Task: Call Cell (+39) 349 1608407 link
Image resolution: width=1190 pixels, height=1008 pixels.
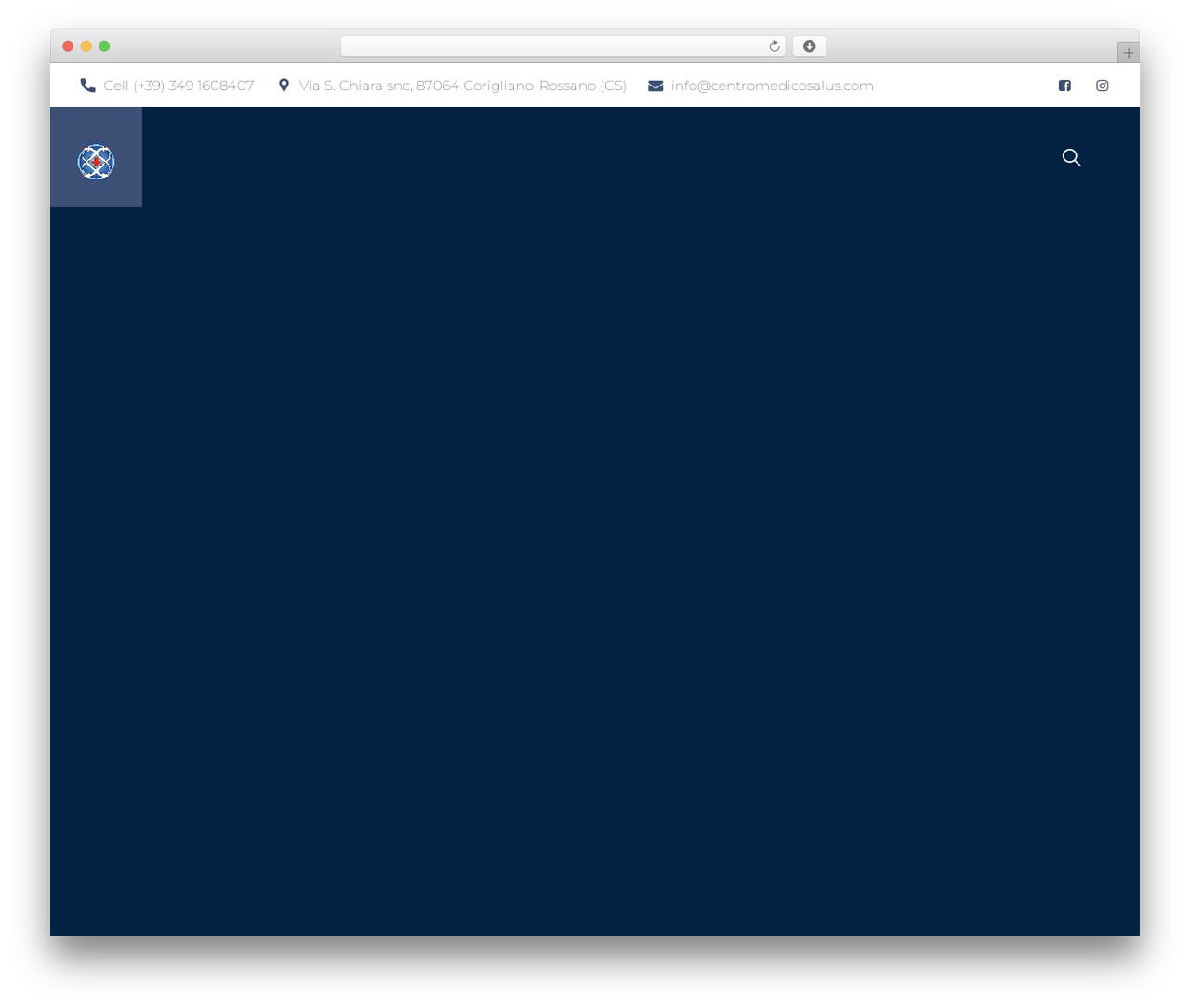Action: [178, 86]
